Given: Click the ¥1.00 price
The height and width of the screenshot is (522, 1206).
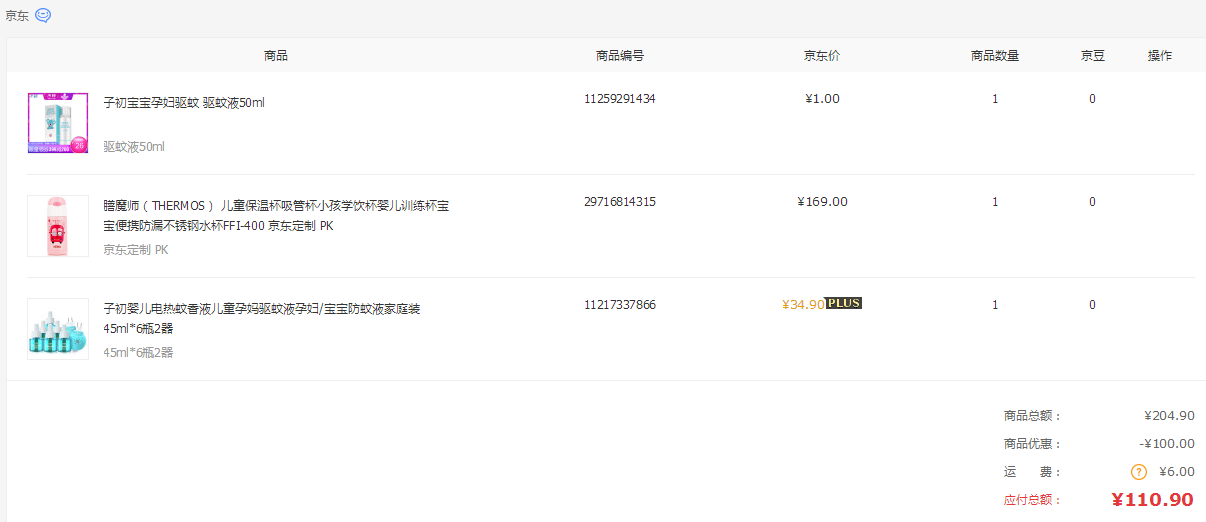Looking at the screenshot, I should point(822,99).
